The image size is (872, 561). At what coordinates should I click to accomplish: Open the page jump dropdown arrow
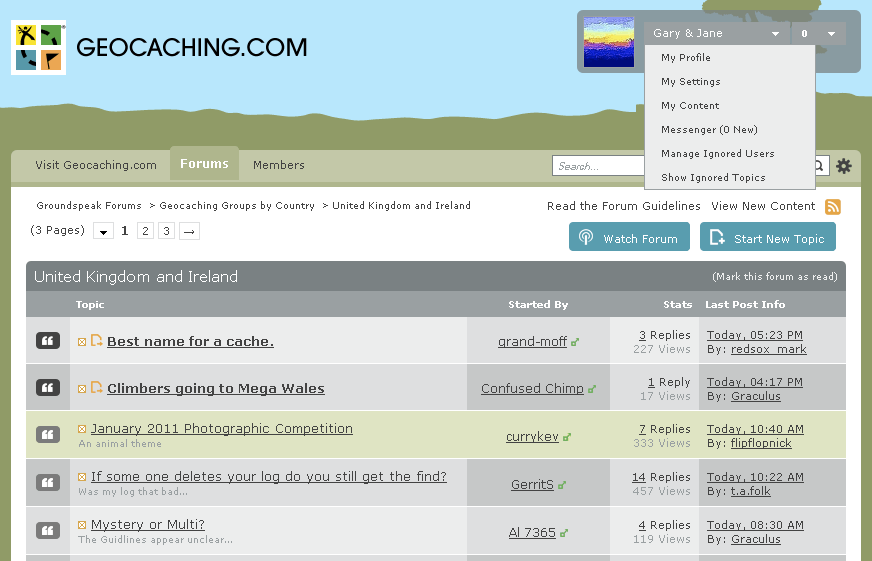(103, 231)
